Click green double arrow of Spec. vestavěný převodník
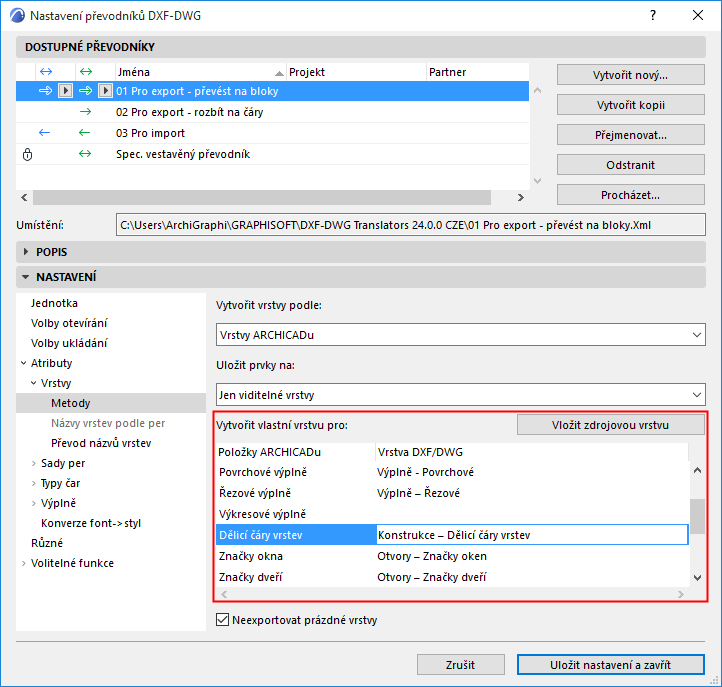The width and height of the screenshot is (722, 687). click(x=85, y=154)
